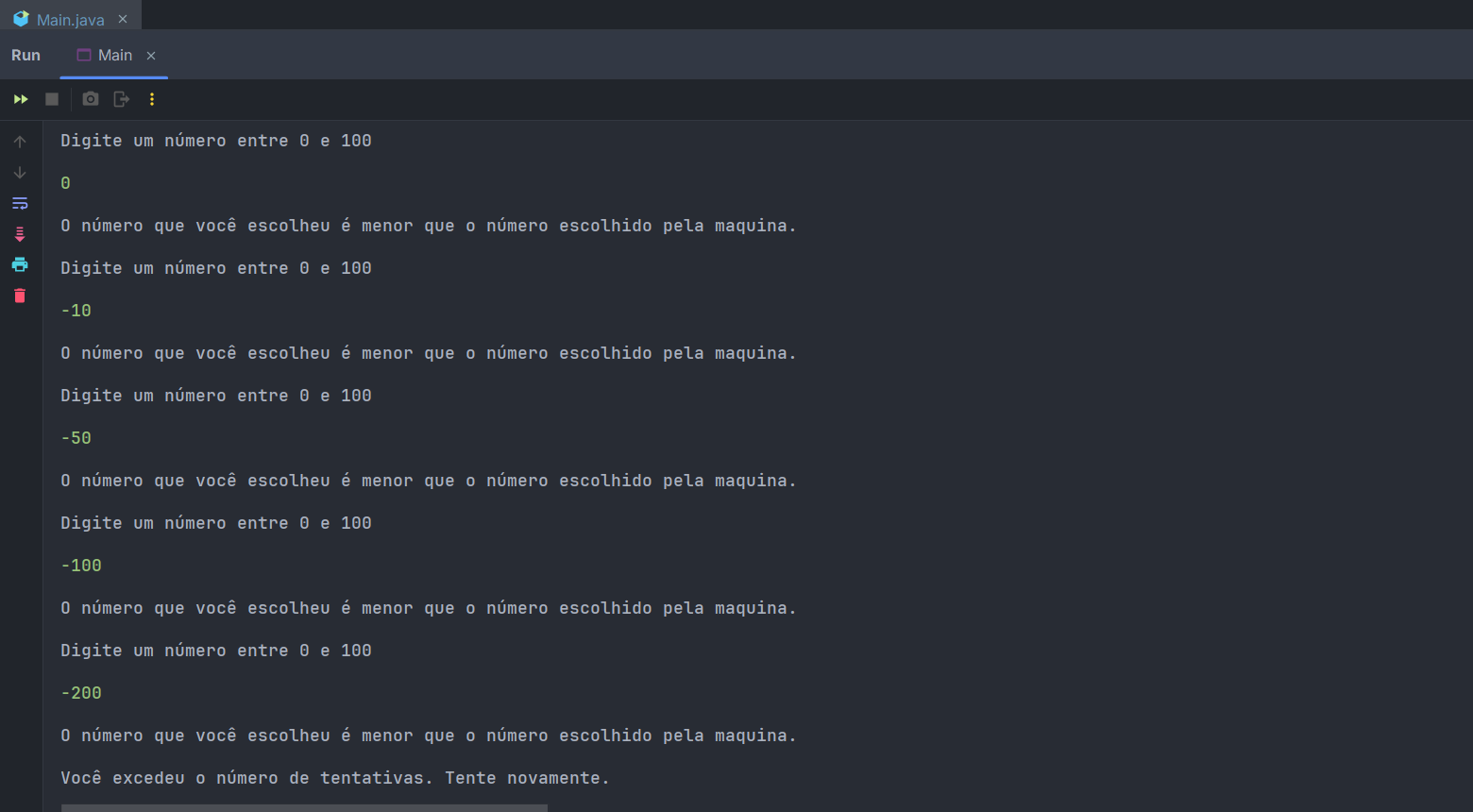This screenshot has height=812, width=1473.
Task: Toggle soft-wrap in console
Action: point(20,203)
